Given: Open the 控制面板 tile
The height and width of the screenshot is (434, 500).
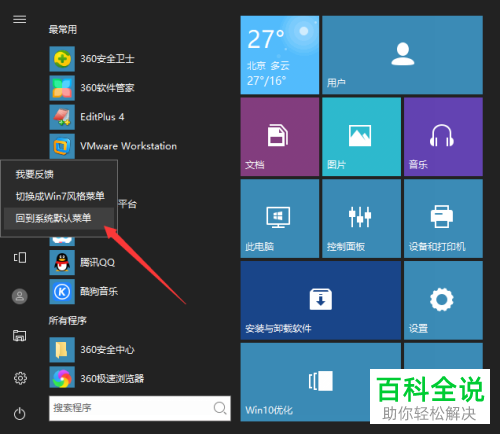Looking at the screenshot, I should tap(361, 219).
